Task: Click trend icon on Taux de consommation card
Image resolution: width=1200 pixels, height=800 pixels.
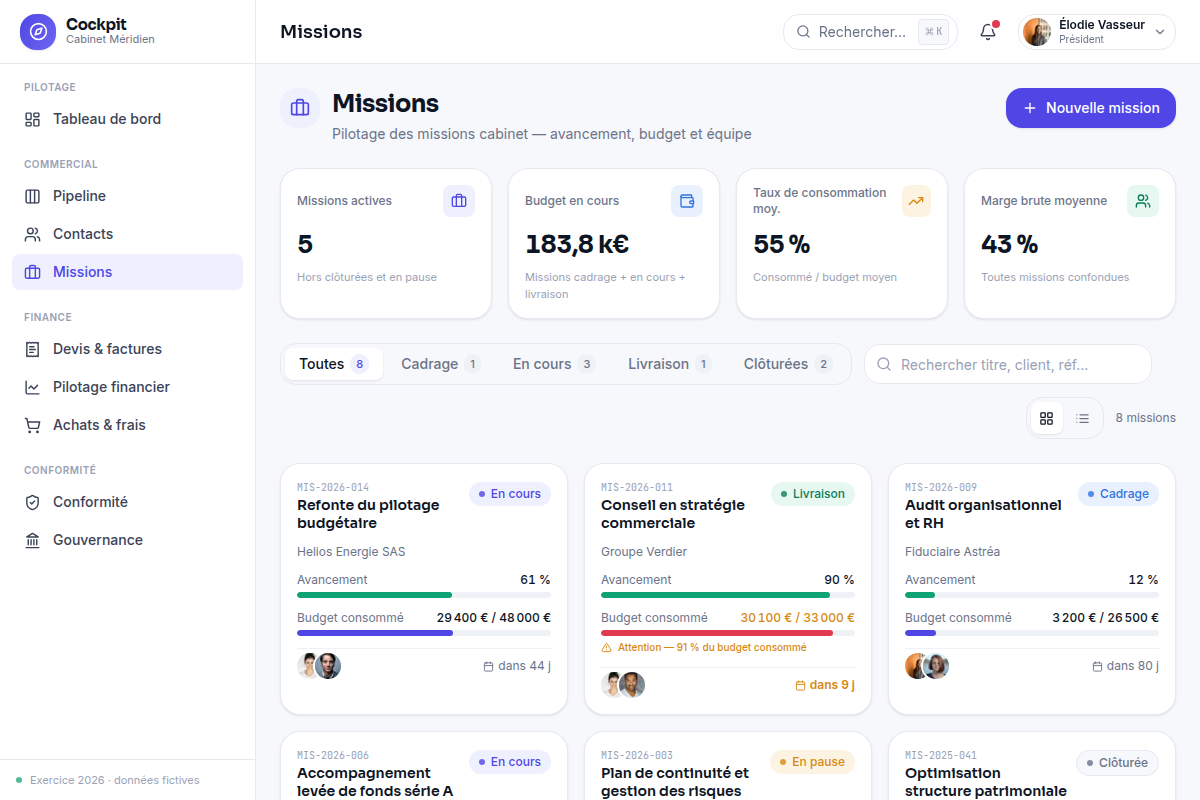Action: coord(915,201)
